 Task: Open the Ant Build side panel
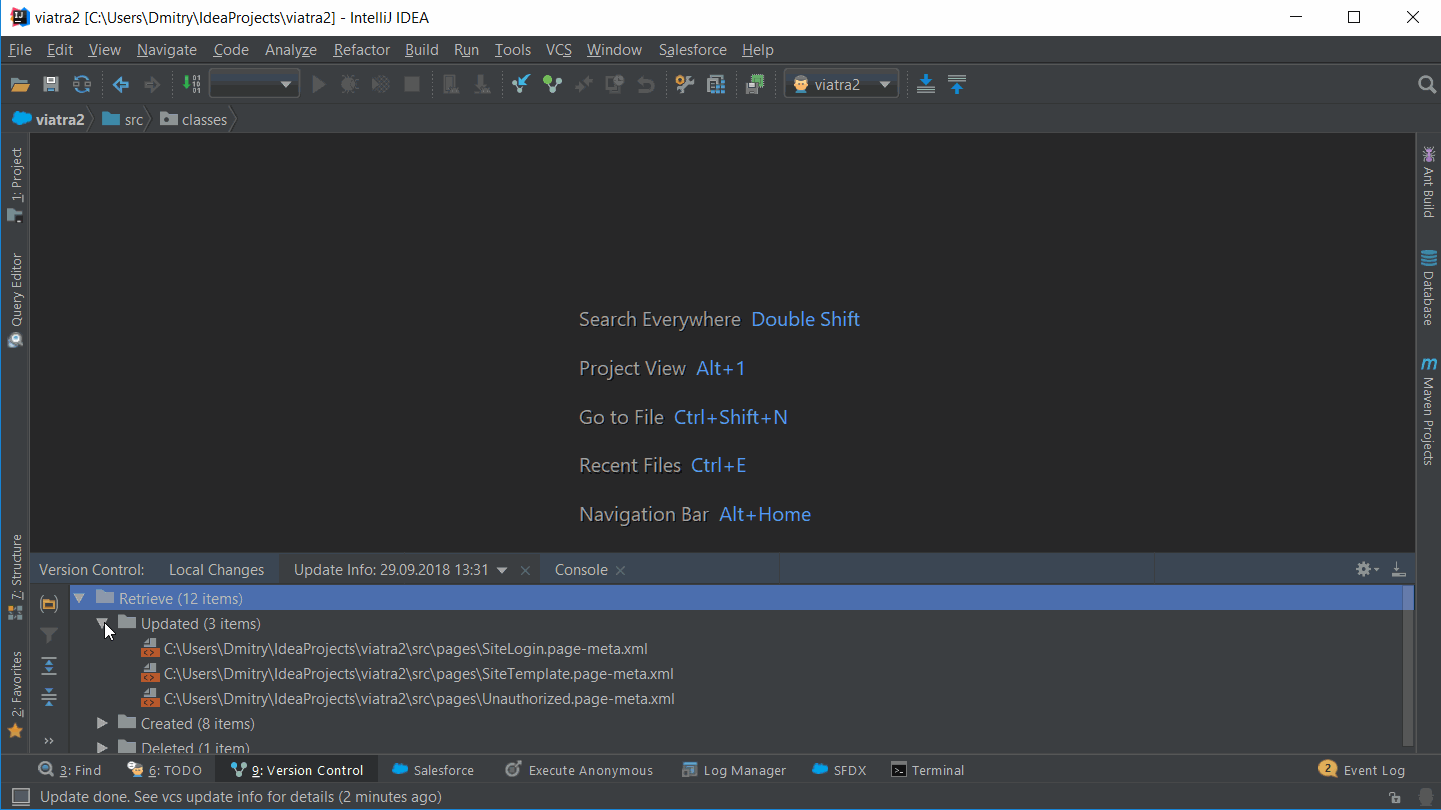[1428, 182]
